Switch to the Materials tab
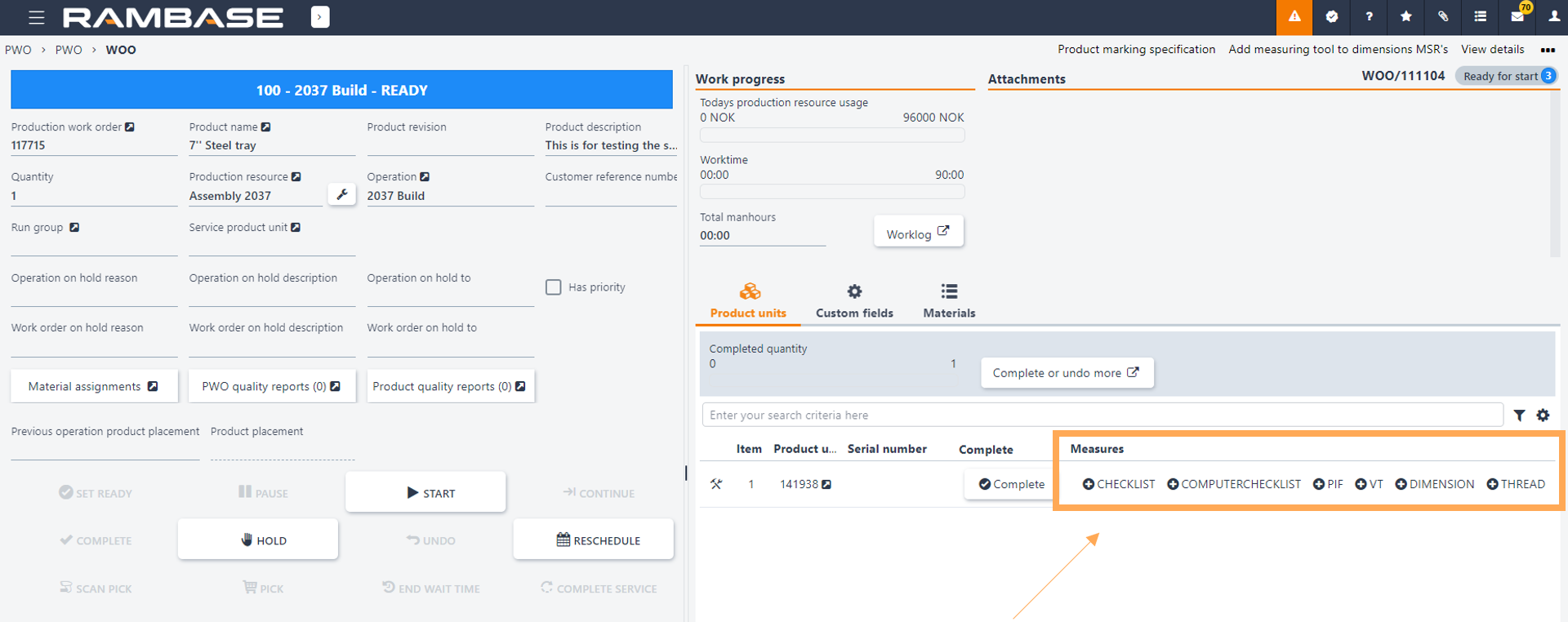 pos(949,301)
